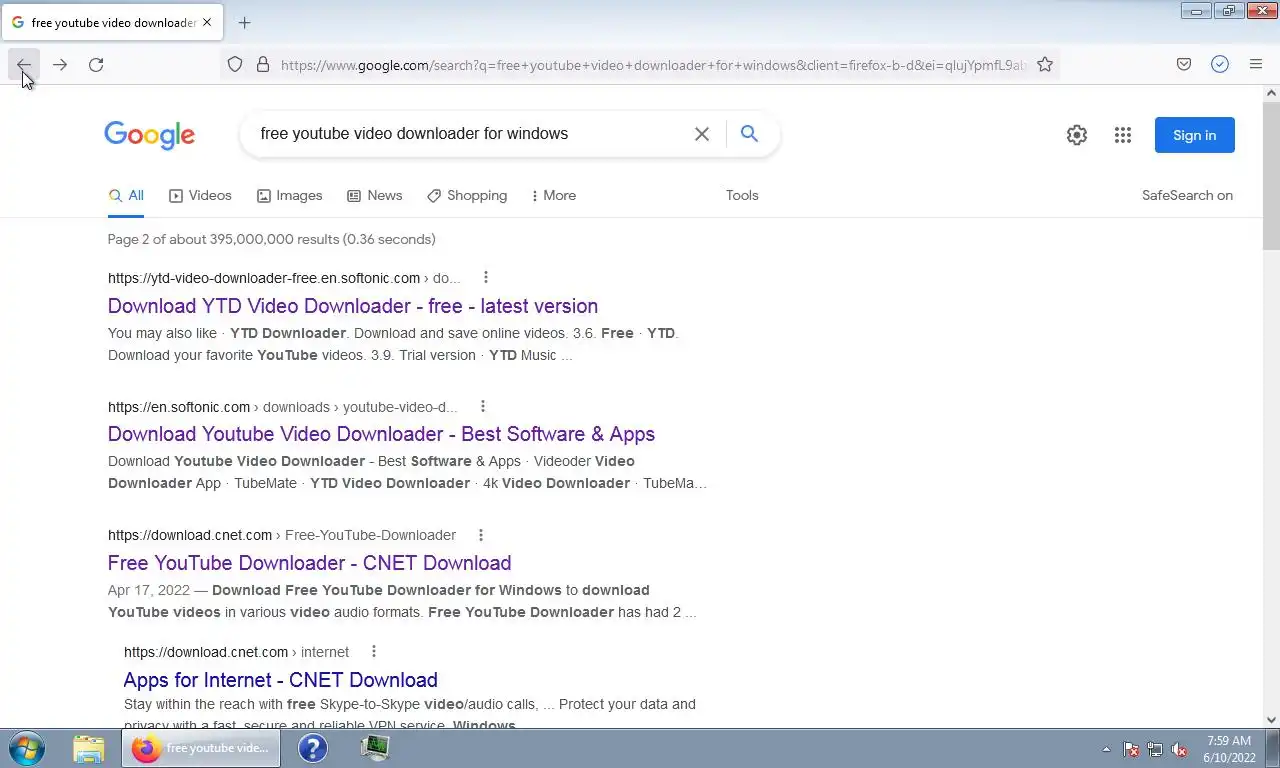Bookmark this page with the star
This screenshot has height=768, width=1280.
1045,65
